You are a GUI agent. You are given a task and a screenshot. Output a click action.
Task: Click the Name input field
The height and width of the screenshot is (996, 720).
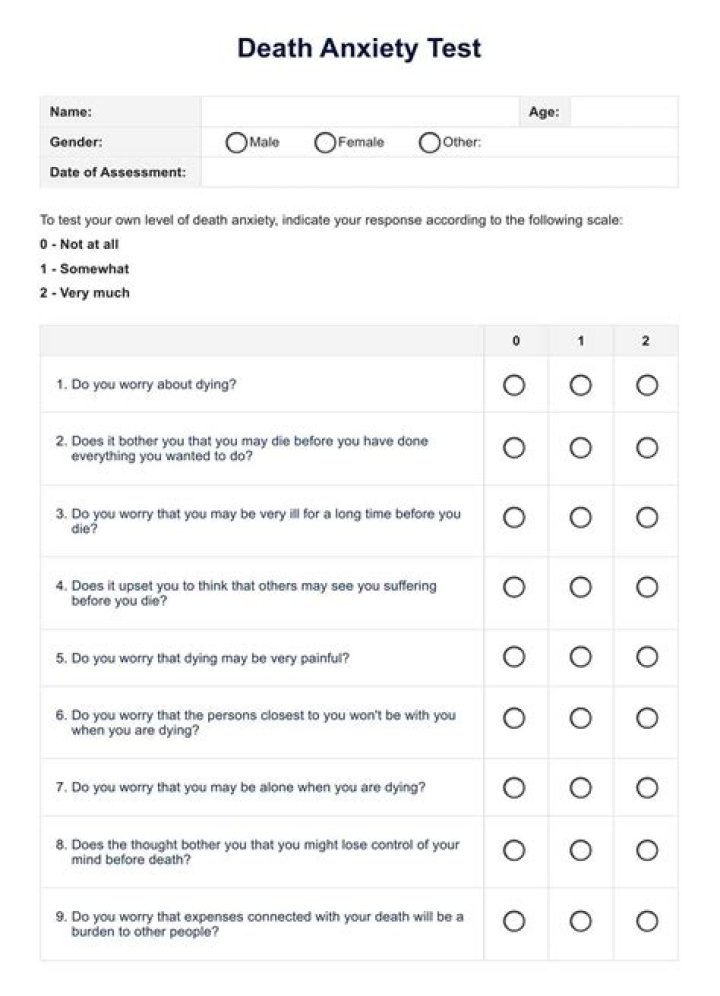point(360,112)
